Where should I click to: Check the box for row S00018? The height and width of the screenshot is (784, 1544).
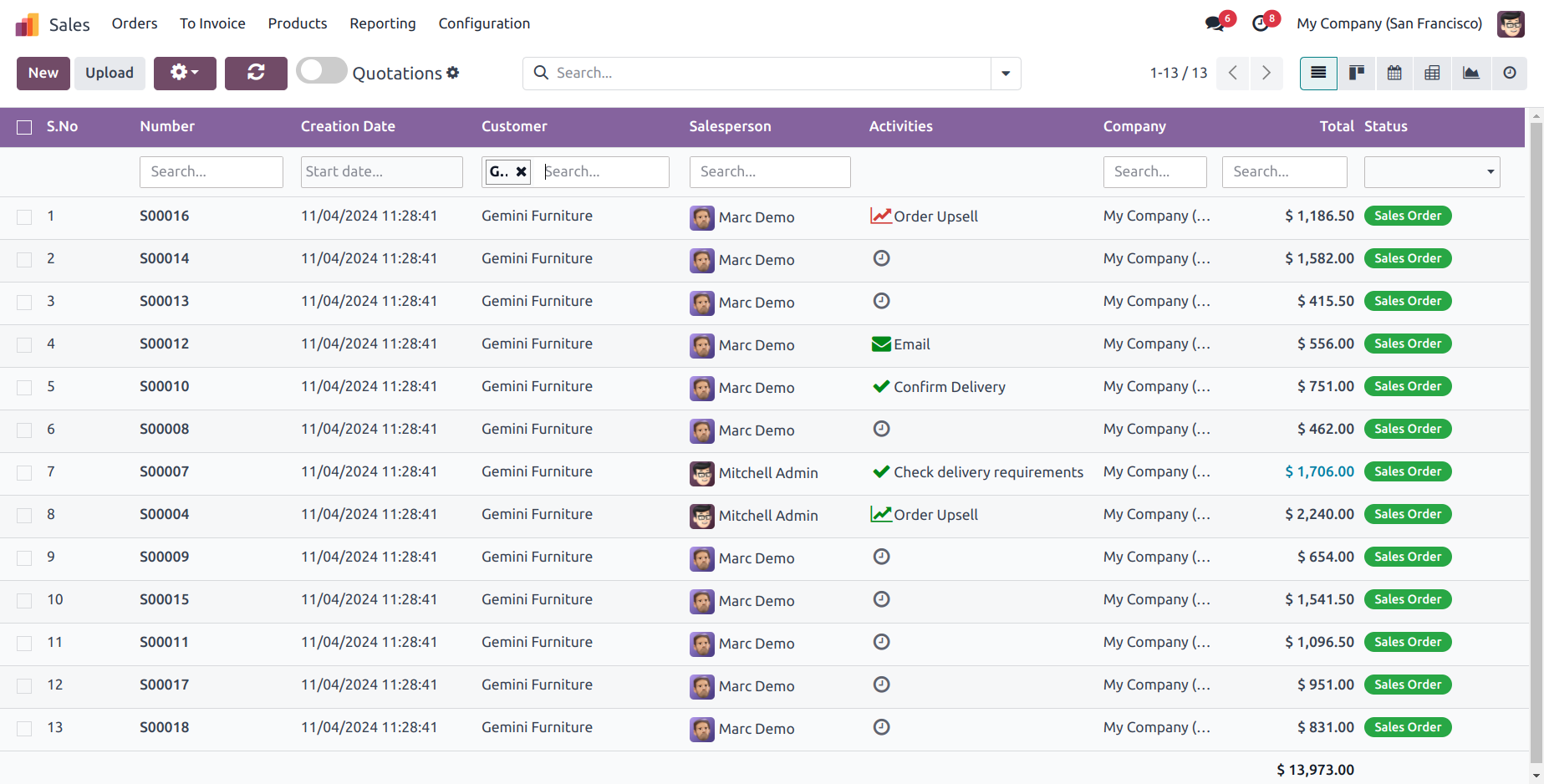coord(24,729)
